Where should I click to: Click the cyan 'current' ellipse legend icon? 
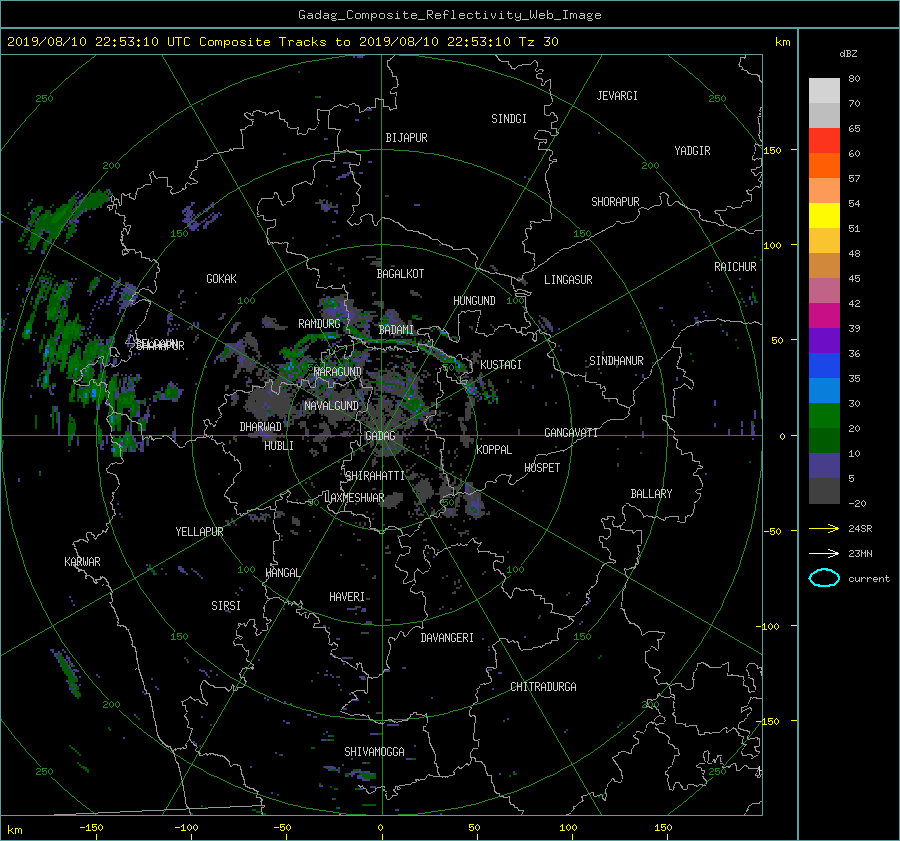coord(824,578)
